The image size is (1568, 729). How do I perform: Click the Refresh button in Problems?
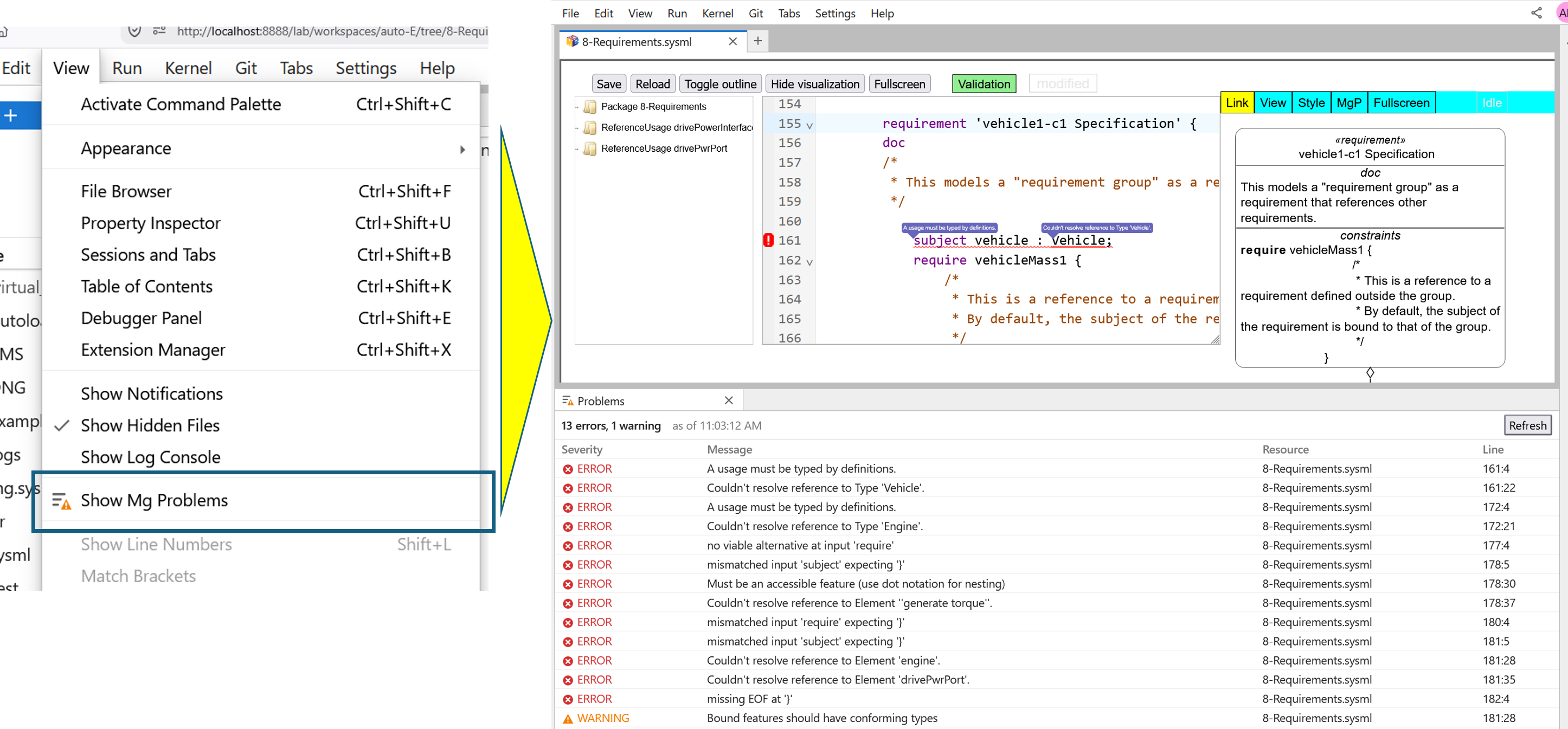point(1527,425)
